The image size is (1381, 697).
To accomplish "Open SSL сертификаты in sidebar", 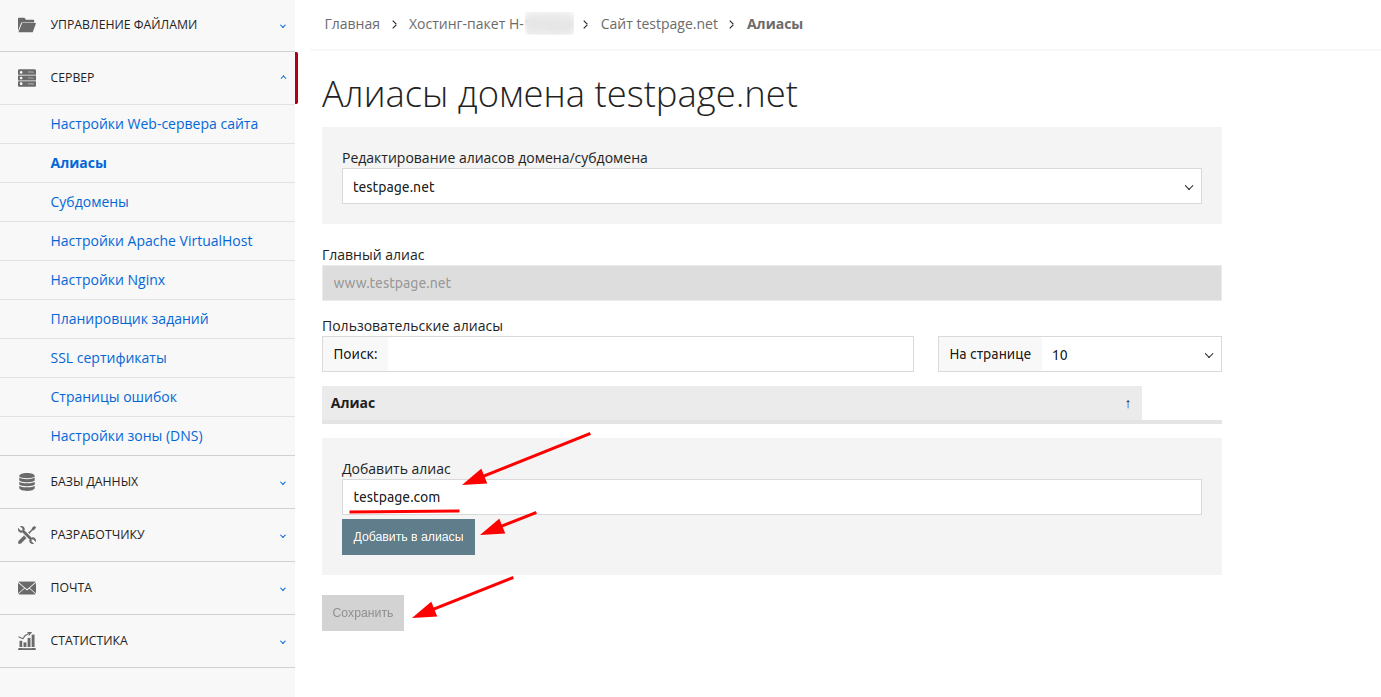I will point(108,358).
